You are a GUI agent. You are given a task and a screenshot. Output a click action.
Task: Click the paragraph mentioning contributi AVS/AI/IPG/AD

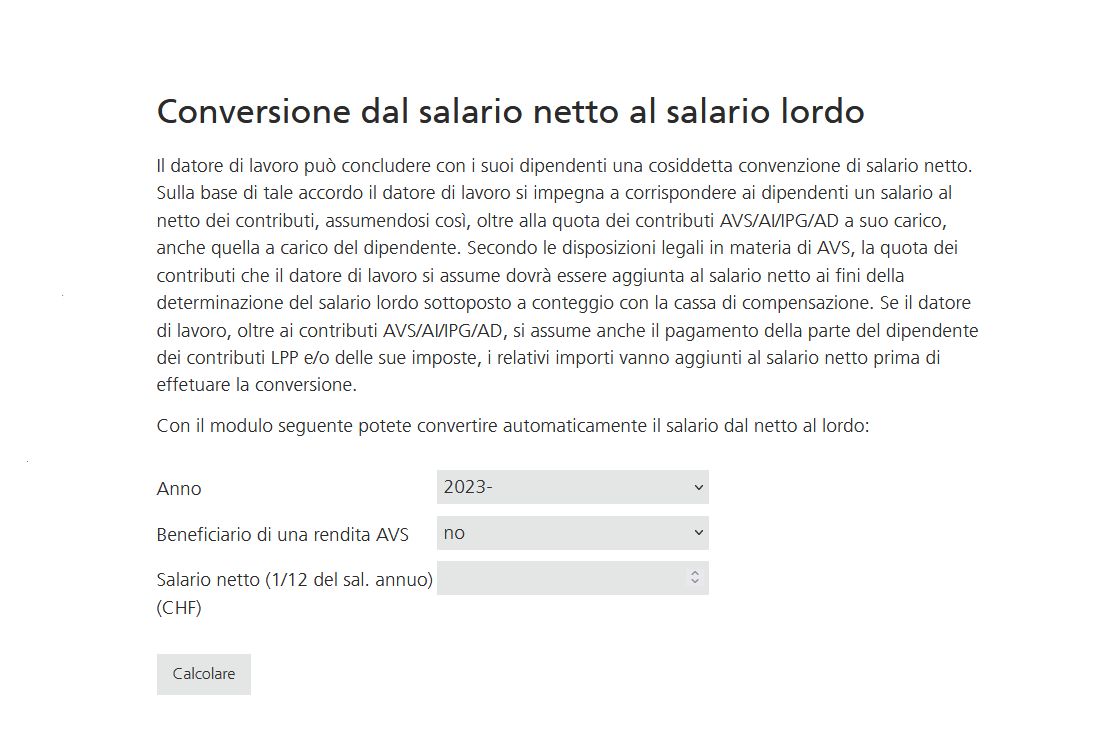point(567,275)
